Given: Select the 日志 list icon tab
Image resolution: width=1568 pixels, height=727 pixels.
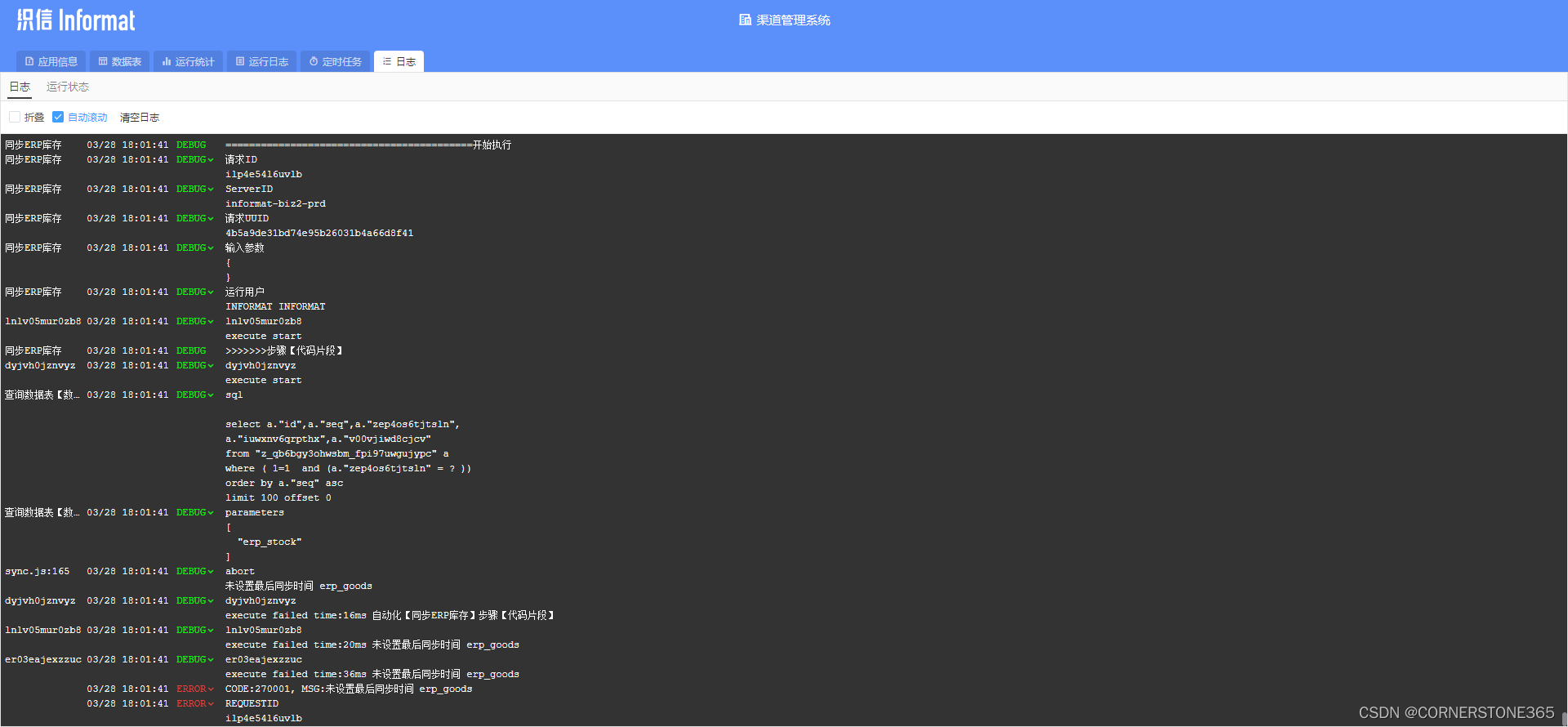Looking at the screenshot, I should [387, 61].
